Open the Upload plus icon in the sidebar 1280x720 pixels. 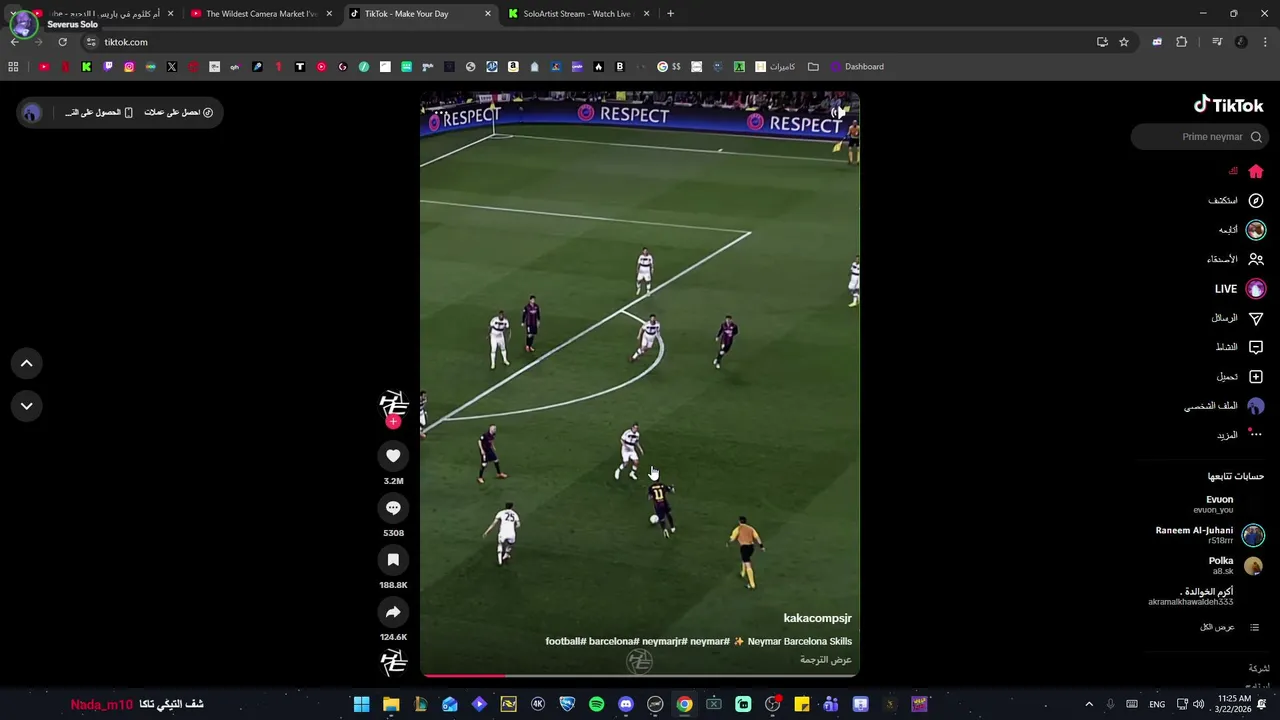click(1256, 377)
